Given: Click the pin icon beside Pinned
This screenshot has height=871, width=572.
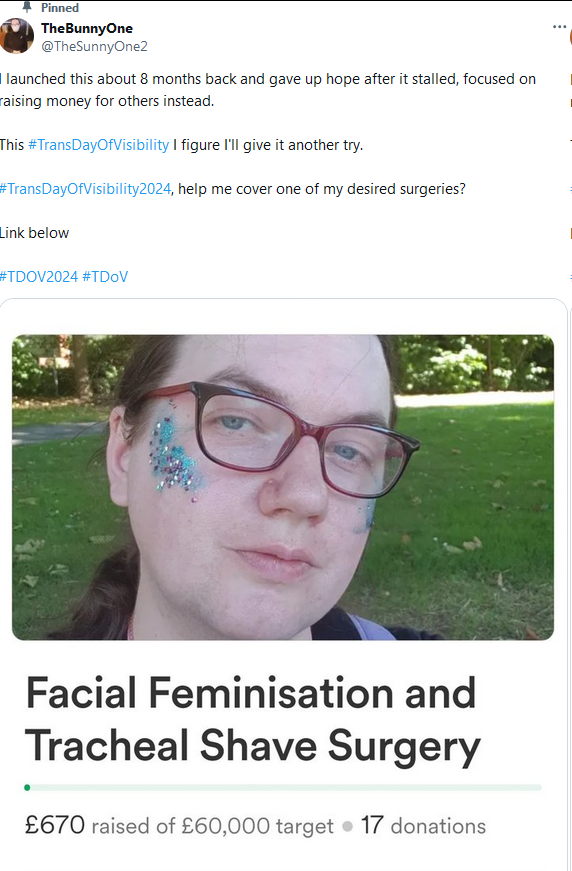Looking at the screenshot, I should click(x=26, y=7).
